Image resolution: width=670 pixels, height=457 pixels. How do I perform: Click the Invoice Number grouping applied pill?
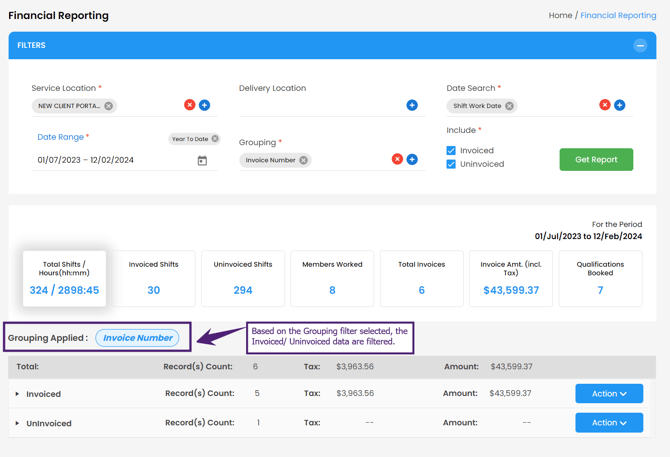(x=138, y=338)
